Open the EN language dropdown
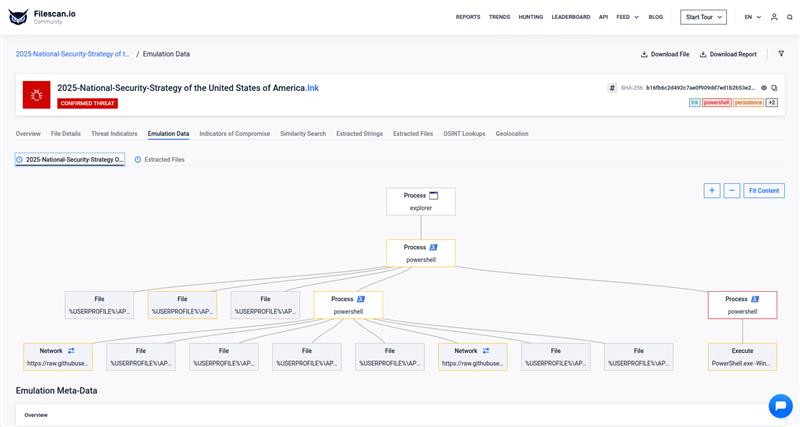Viewport: 800px width, 427px height. click(753, 17)
